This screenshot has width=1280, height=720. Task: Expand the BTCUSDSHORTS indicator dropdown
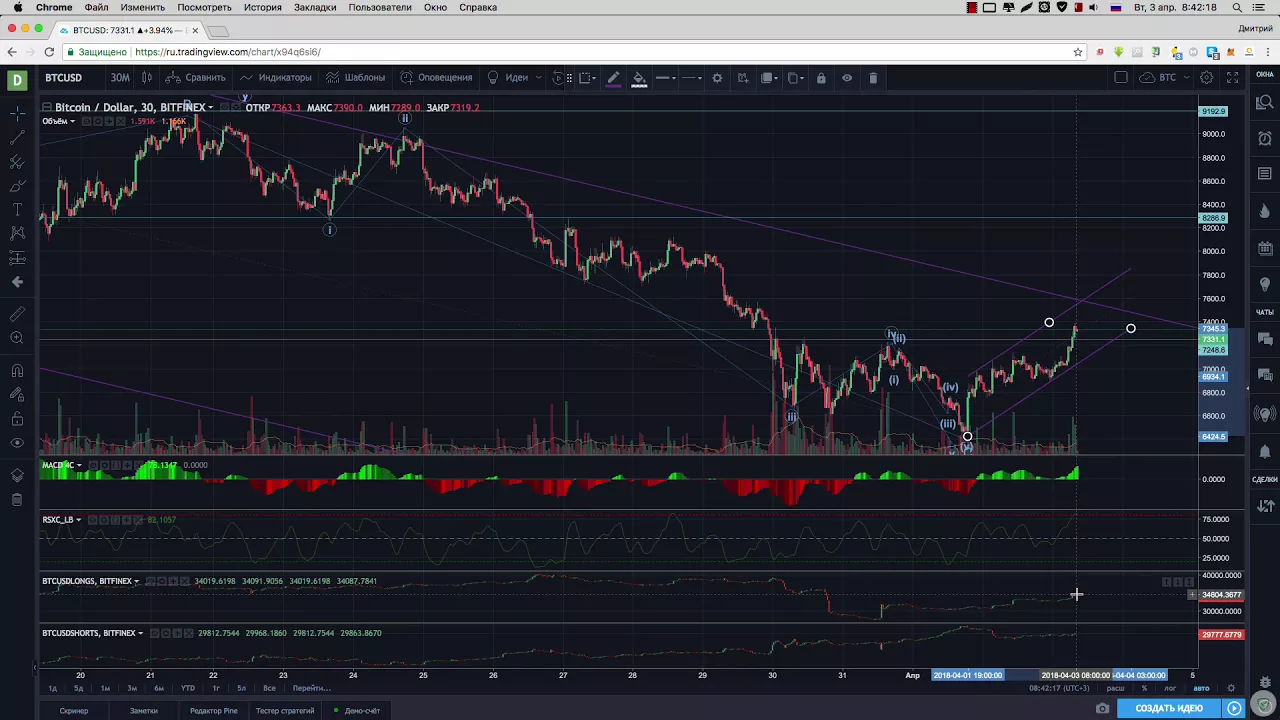pos(140,633)
